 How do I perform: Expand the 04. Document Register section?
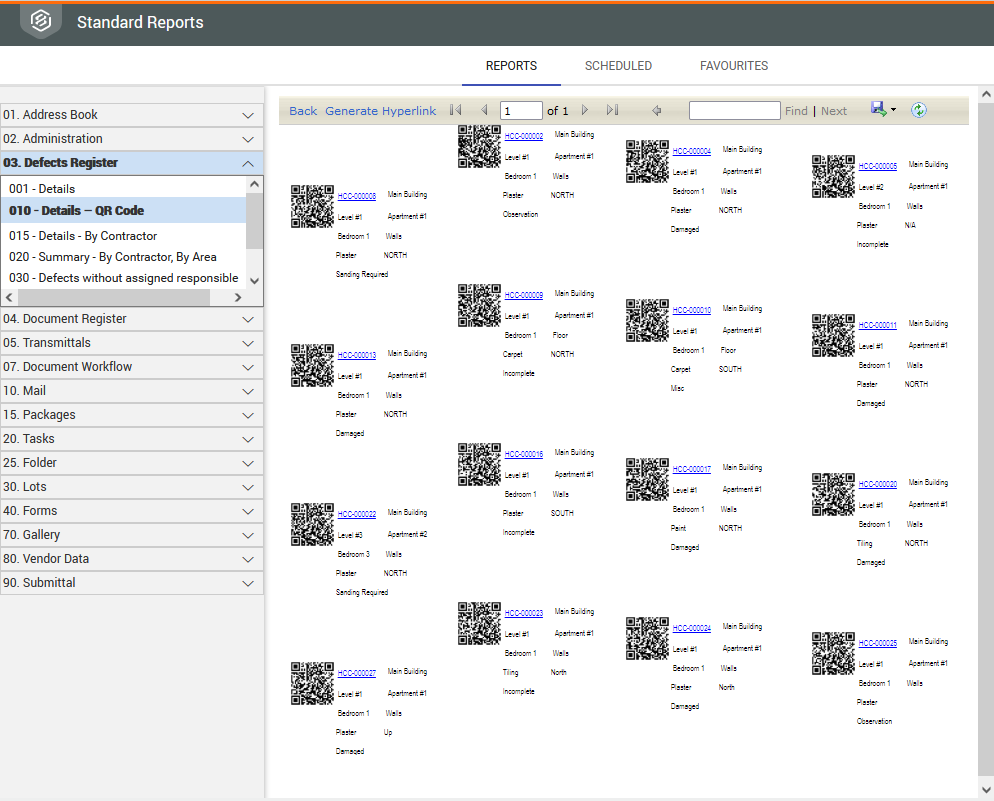pyautogui.click(x=248, y=319)
